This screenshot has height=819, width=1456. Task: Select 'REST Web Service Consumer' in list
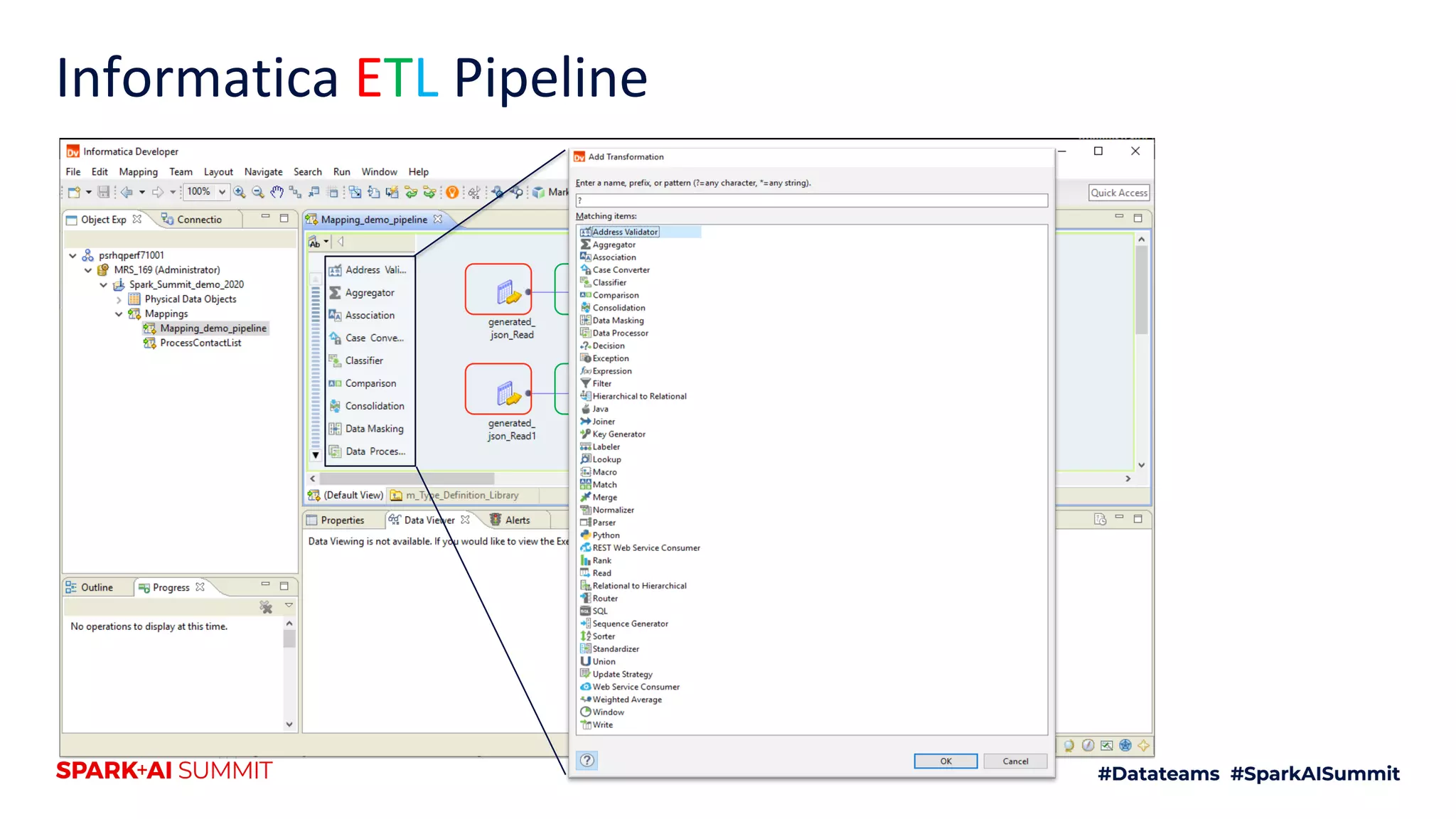pos(646,548)
